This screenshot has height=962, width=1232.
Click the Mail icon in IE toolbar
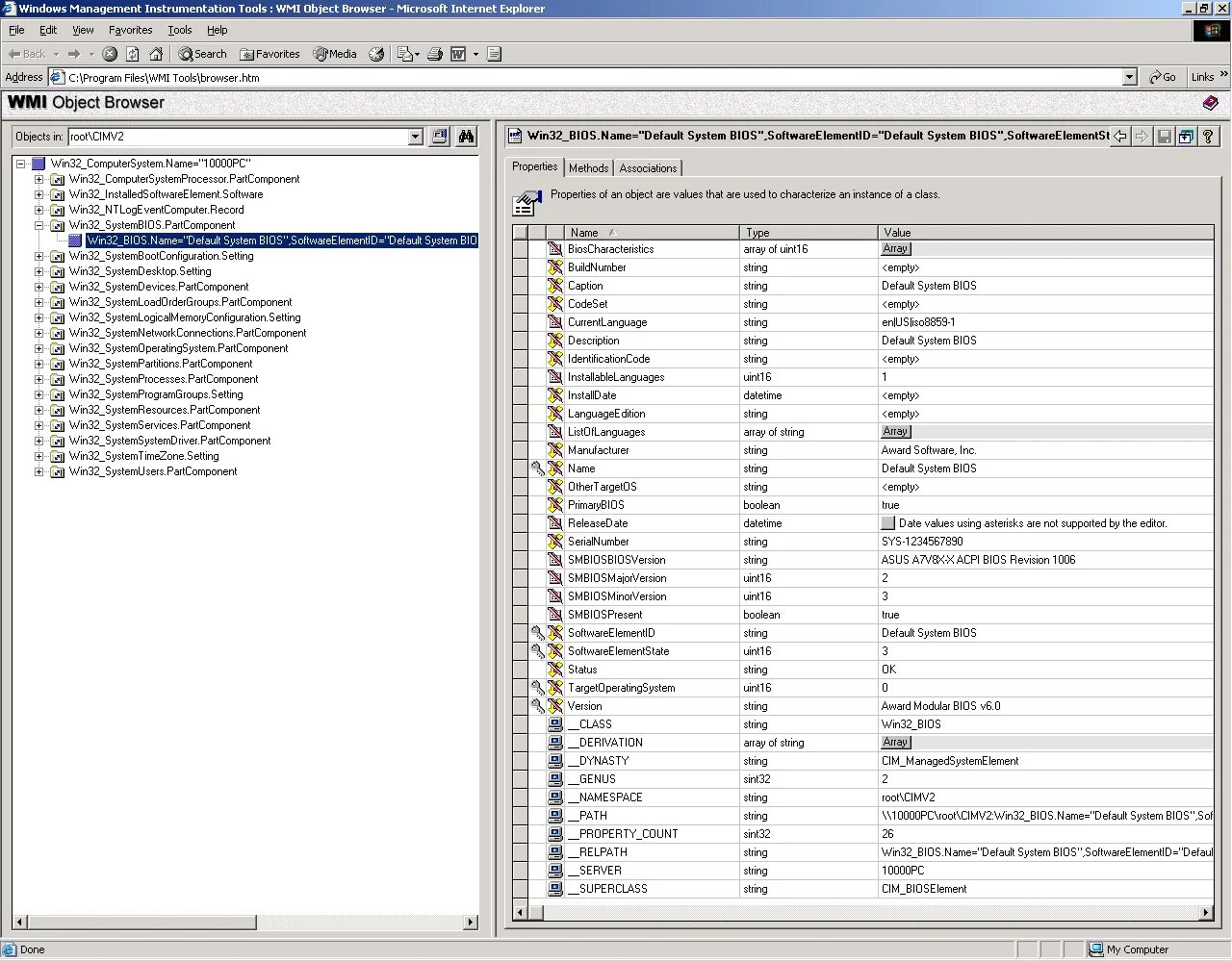point(409,54)
